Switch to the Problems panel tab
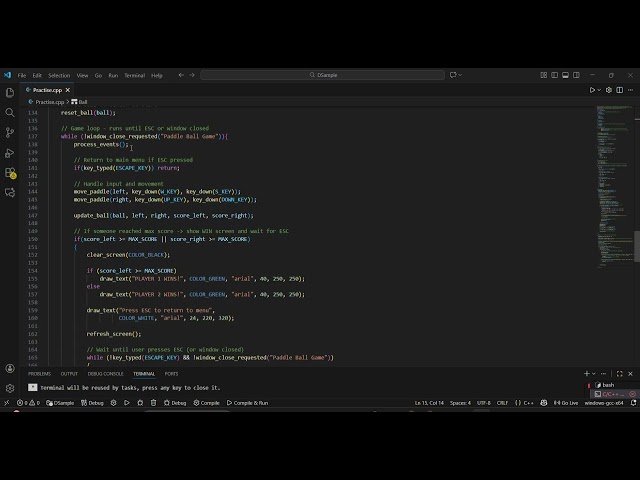 (40, 373)
